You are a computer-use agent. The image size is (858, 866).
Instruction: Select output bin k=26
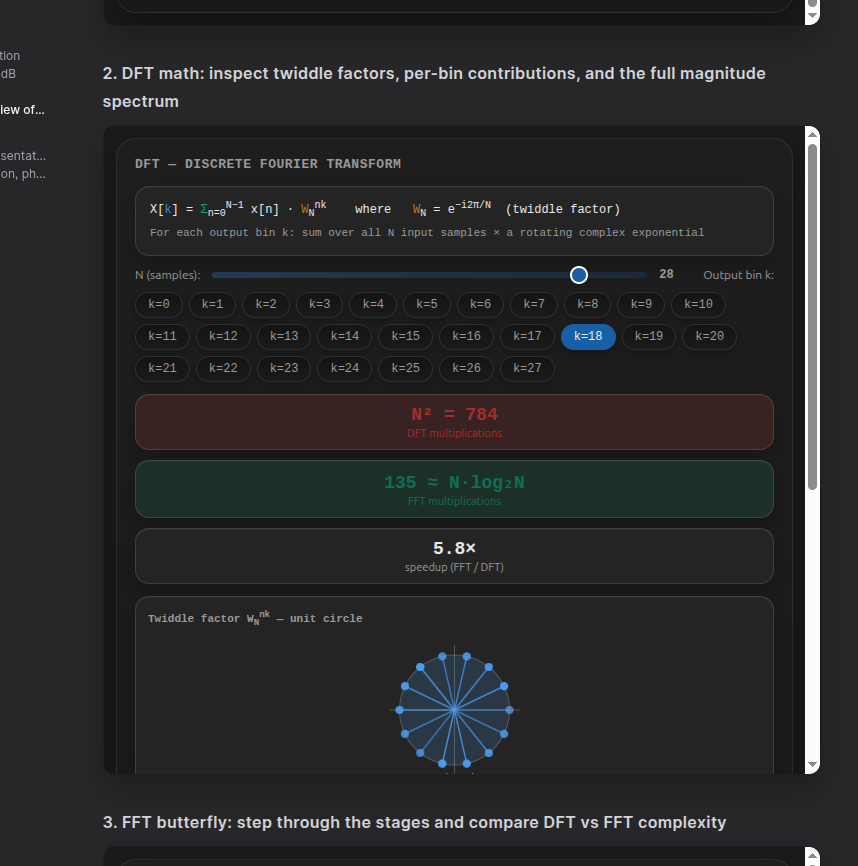[466, 368]
